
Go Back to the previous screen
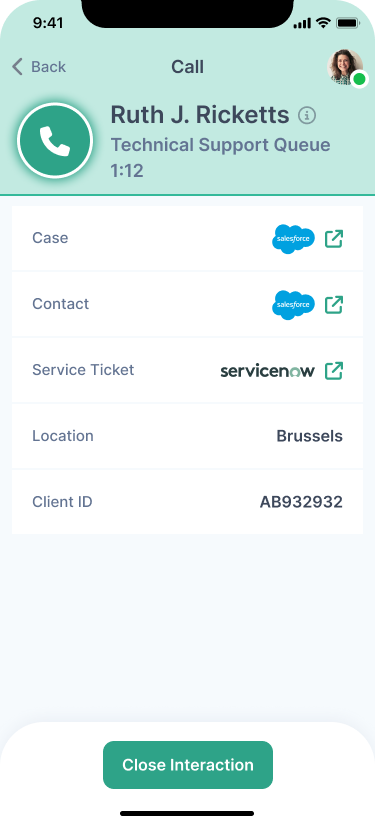[x=39, y=67]
